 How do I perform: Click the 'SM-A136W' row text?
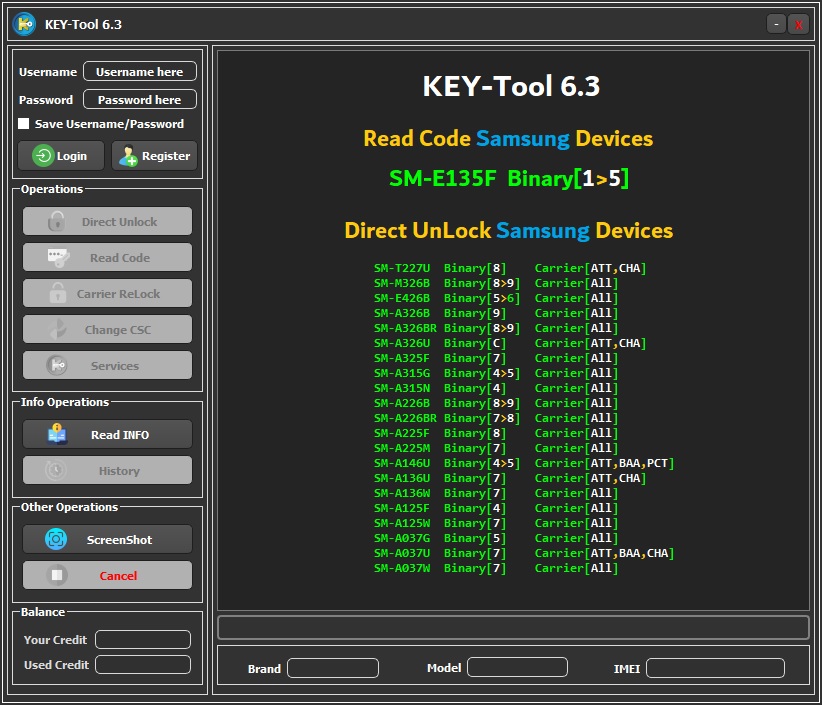tap(402, 493)
